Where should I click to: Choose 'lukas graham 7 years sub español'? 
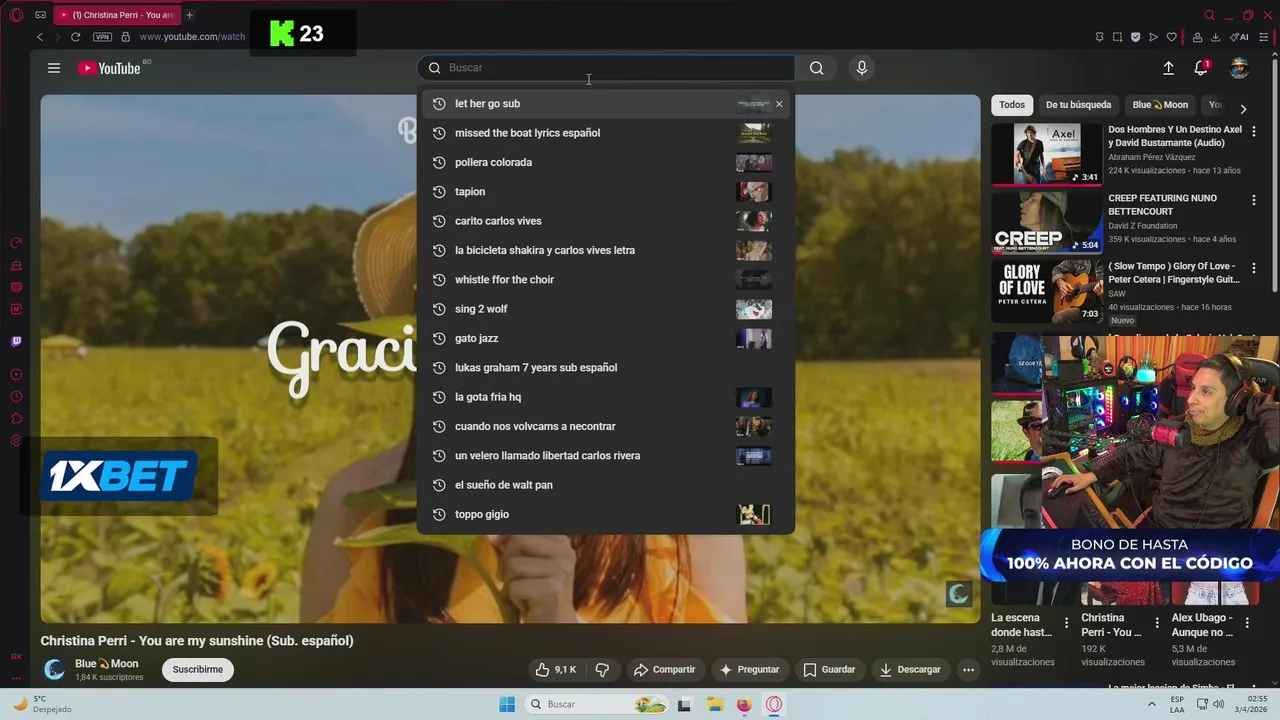click(606, 367)
